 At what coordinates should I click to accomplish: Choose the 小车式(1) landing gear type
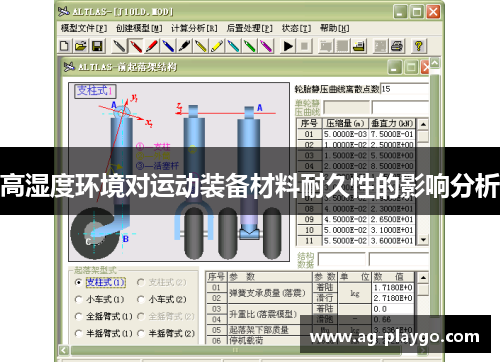tap(79, 299)
